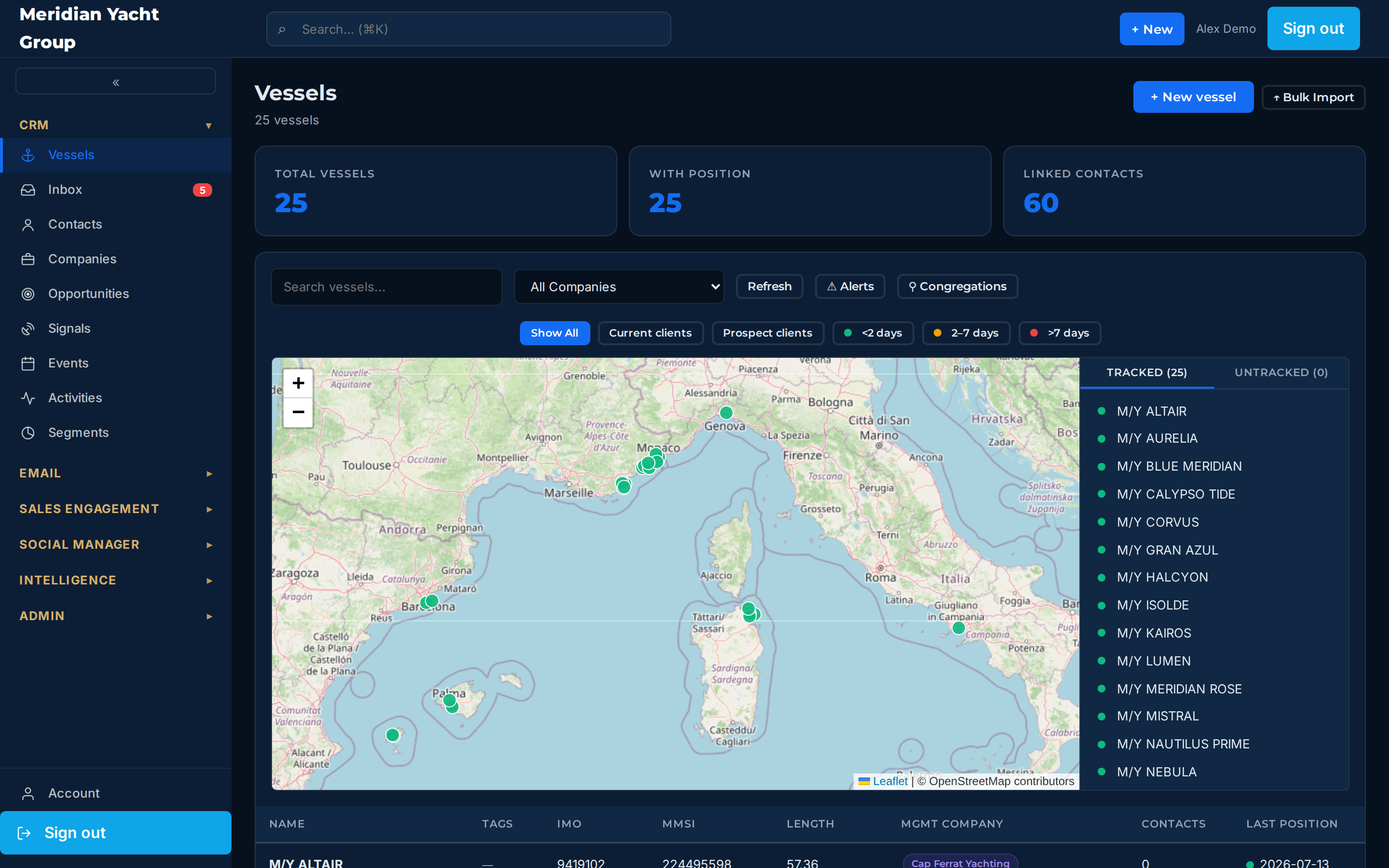
Task: Open Account page in the sidebar
Action: click(x=115, y=793)
